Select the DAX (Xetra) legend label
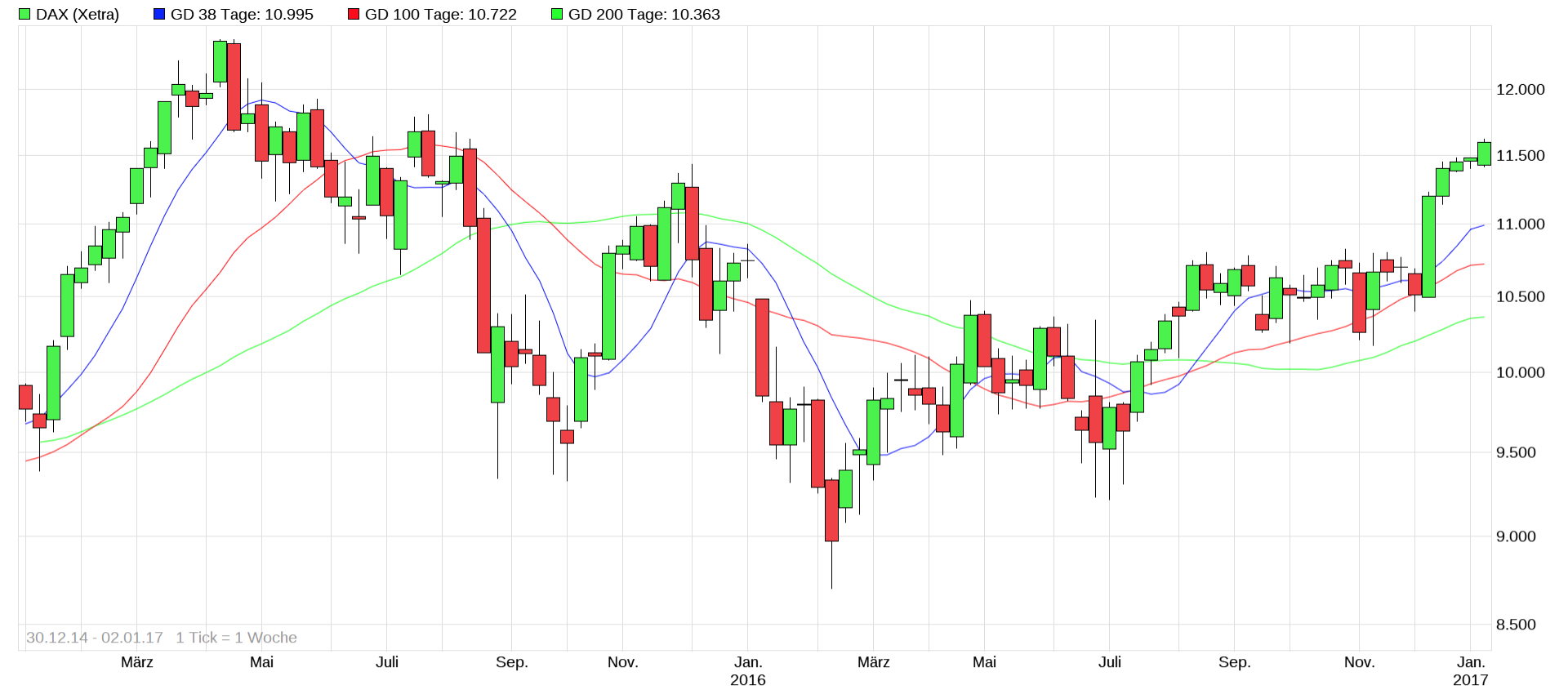This screenshot has height=694, width=1568. tap(78, 15)
